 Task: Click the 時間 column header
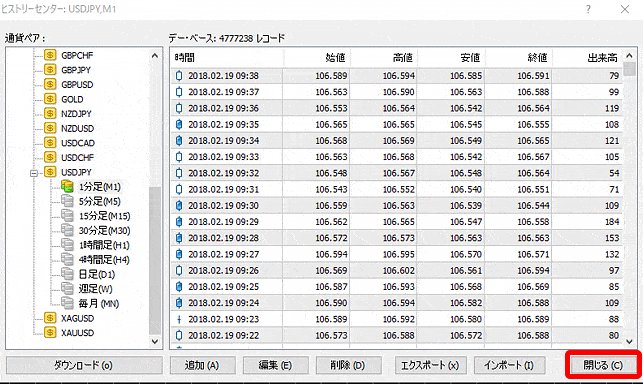227,57
